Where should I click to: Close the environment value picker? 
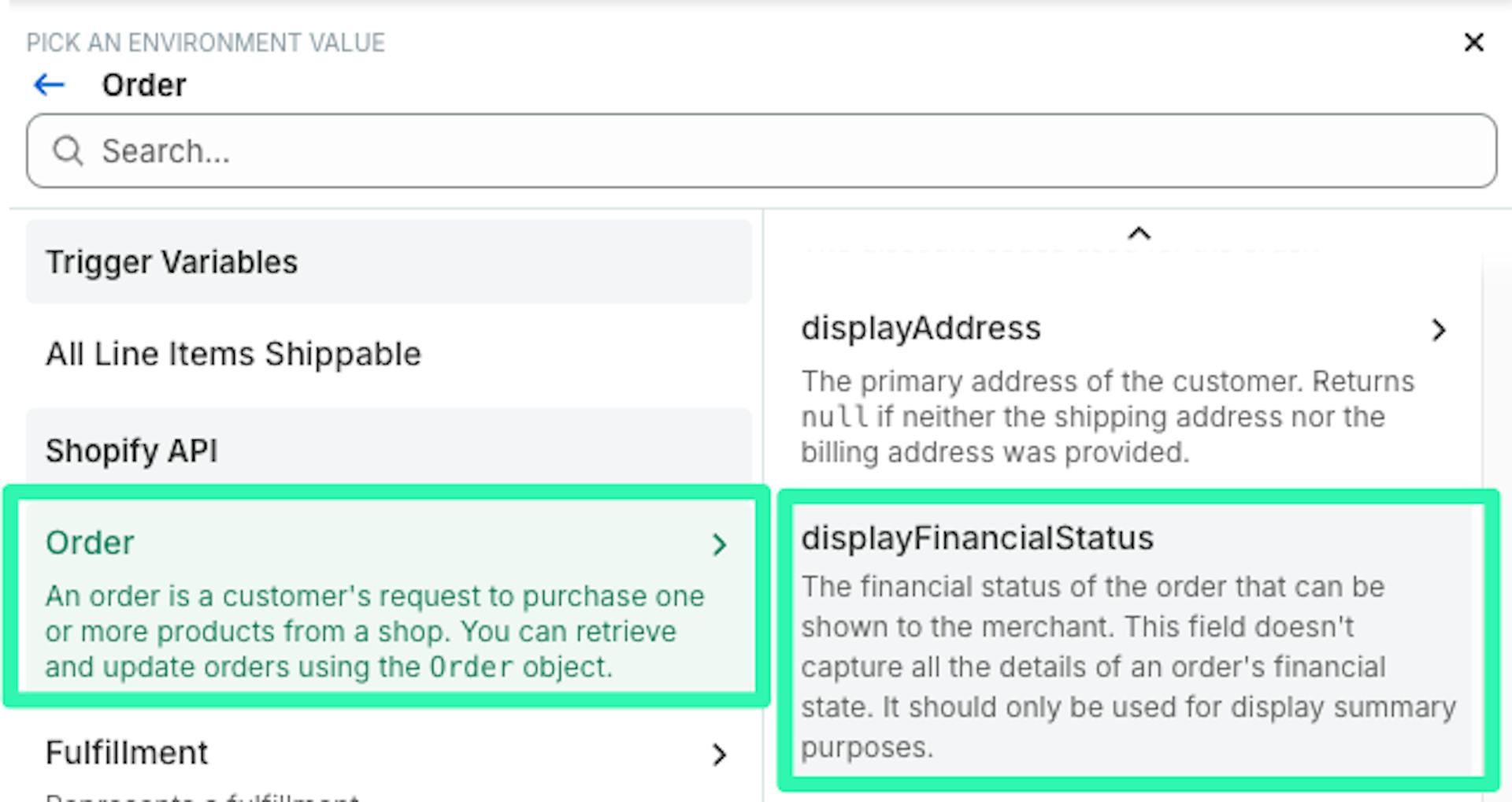[1473, 43]
